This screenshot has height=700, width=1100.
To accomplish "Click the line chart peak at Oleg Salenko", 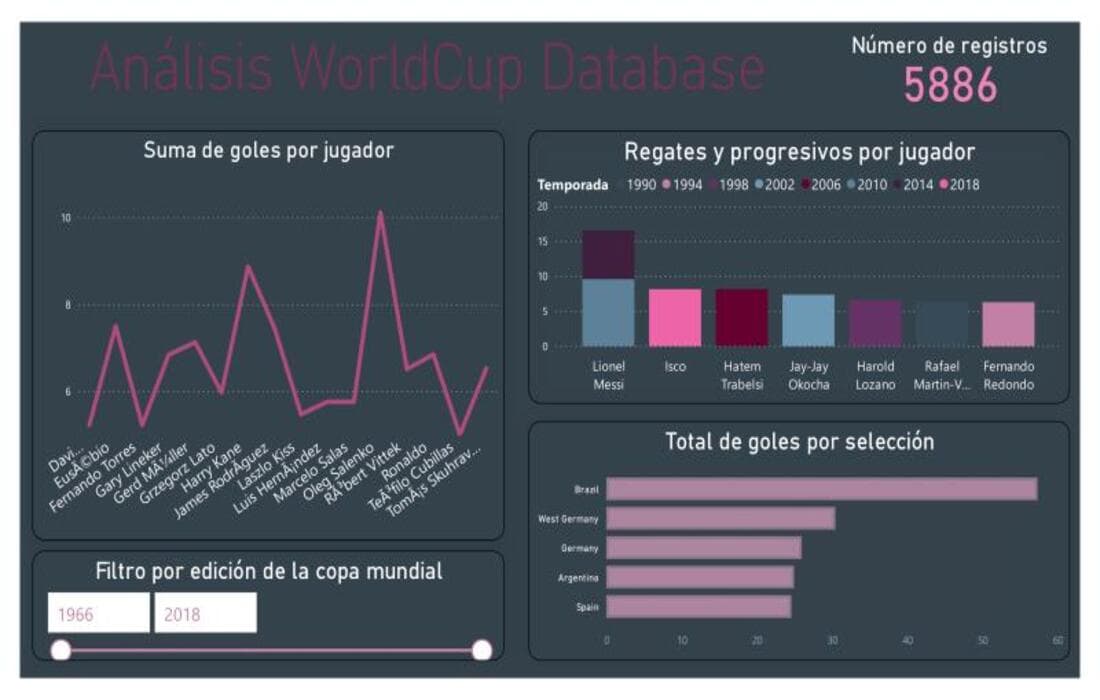I will [380, 213].
